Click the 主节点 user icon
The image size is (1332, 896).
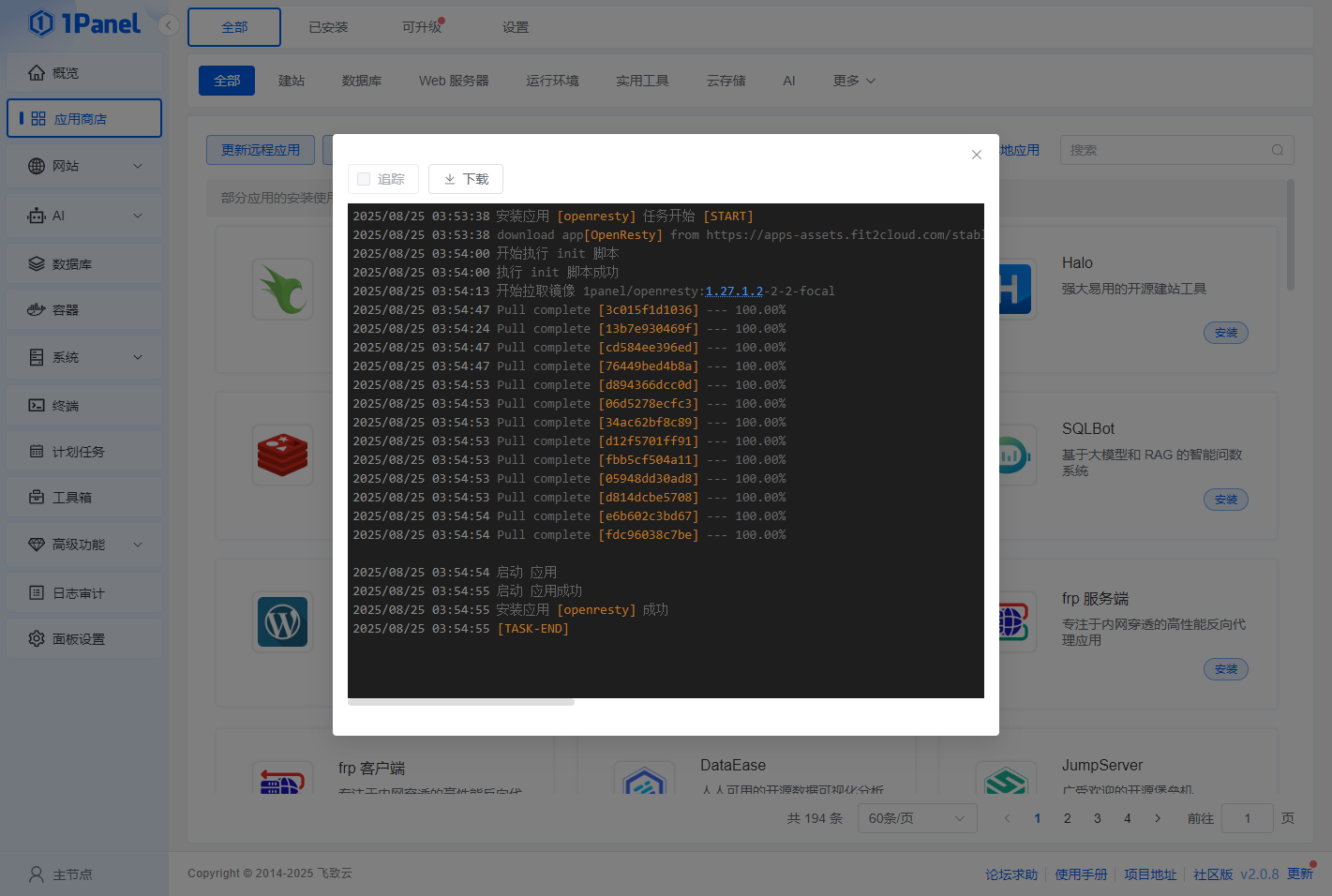tap(37, 874)
